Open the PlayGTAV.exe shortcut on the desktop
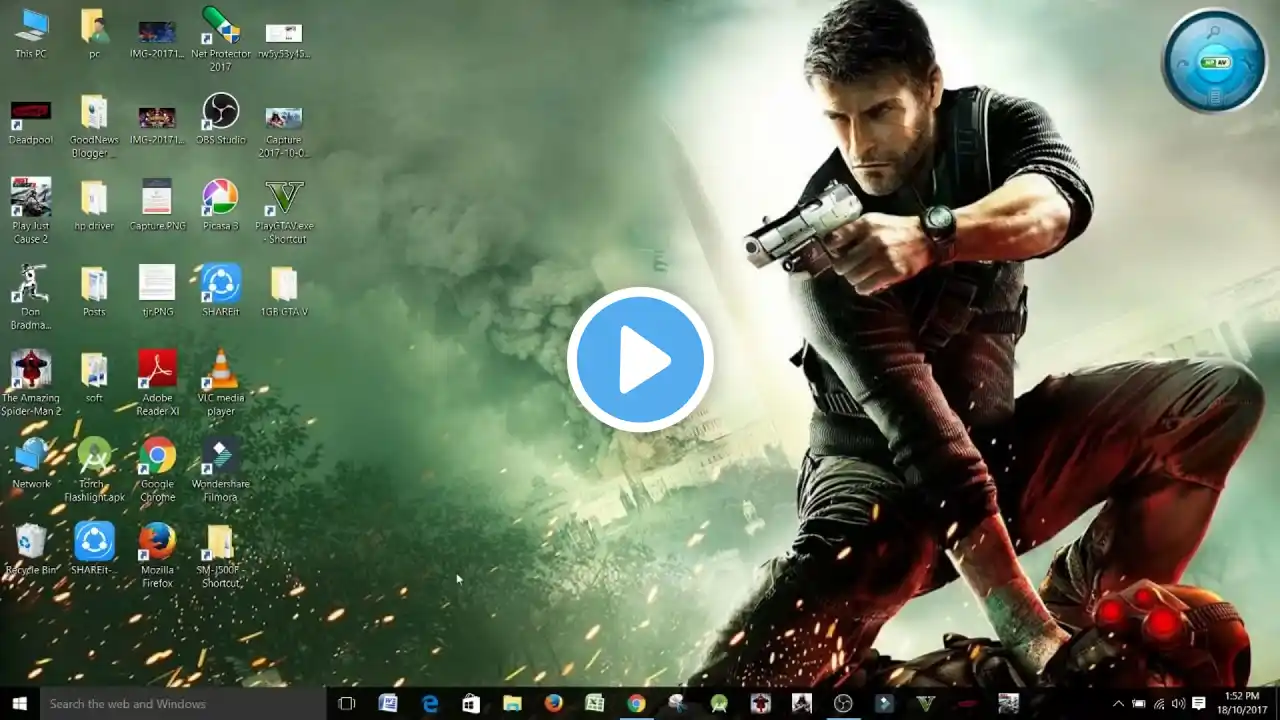Viewport: 1280px width, 720px height. click(284, 199)
